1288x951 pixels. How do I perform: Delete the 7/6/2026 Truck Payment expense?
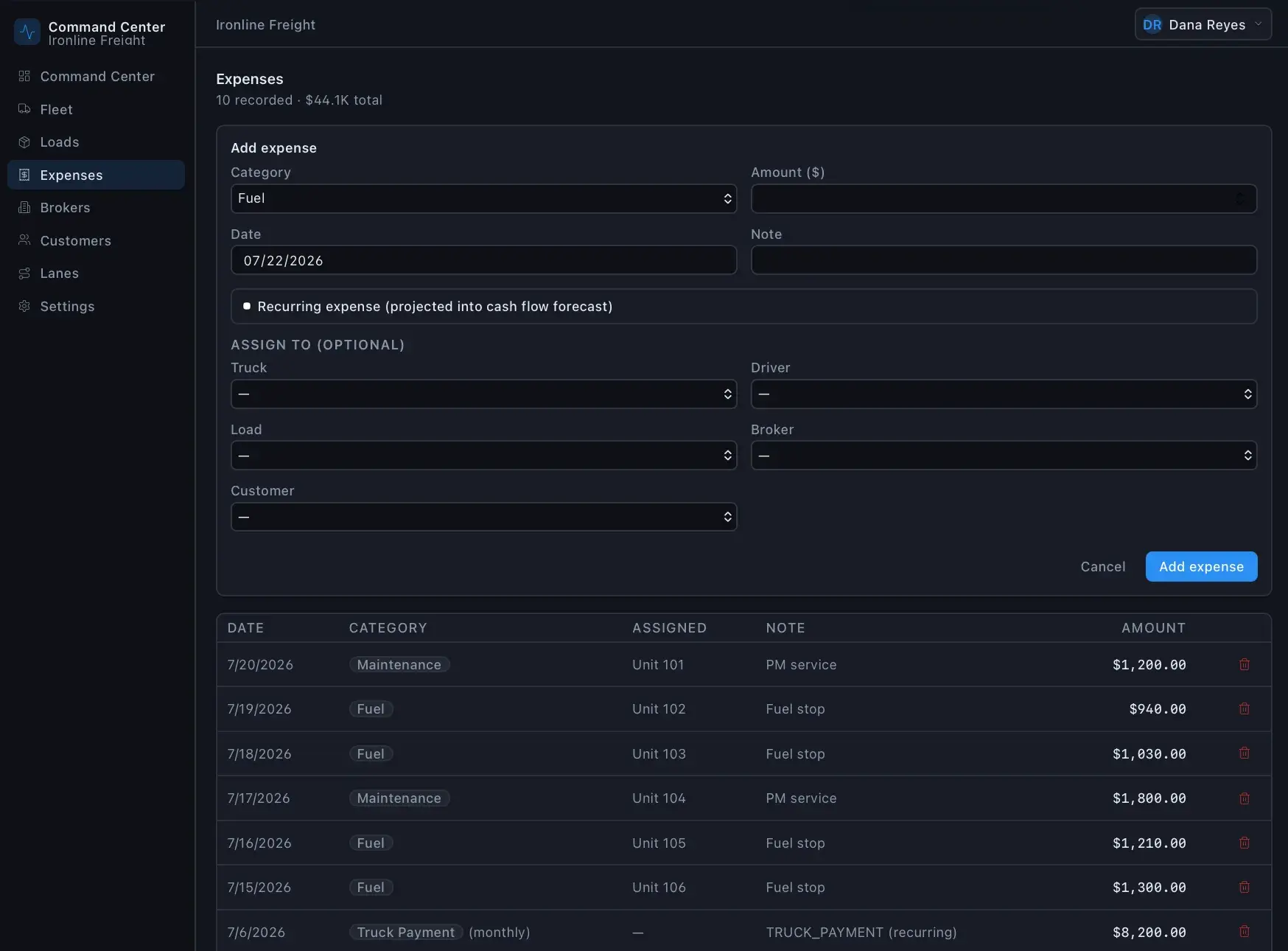[x=1245, y=932]
